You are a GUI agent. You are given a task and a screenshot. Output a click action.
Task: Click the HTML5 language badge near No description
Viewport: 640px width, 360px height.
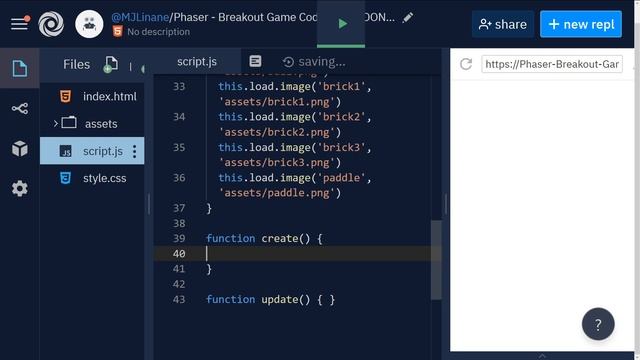pyautogui.click(x=118, y=31)
